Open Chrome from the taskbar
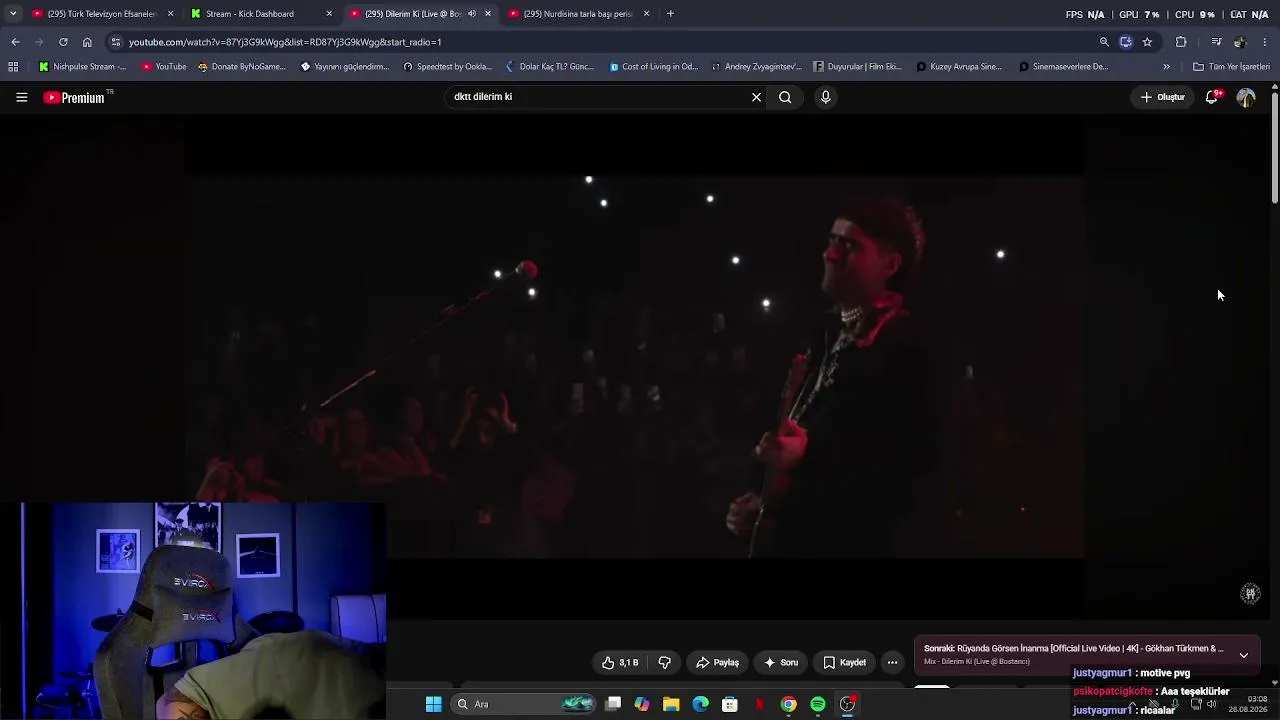The height and width of the screenshot is (720, 1280). coord(789,704)
